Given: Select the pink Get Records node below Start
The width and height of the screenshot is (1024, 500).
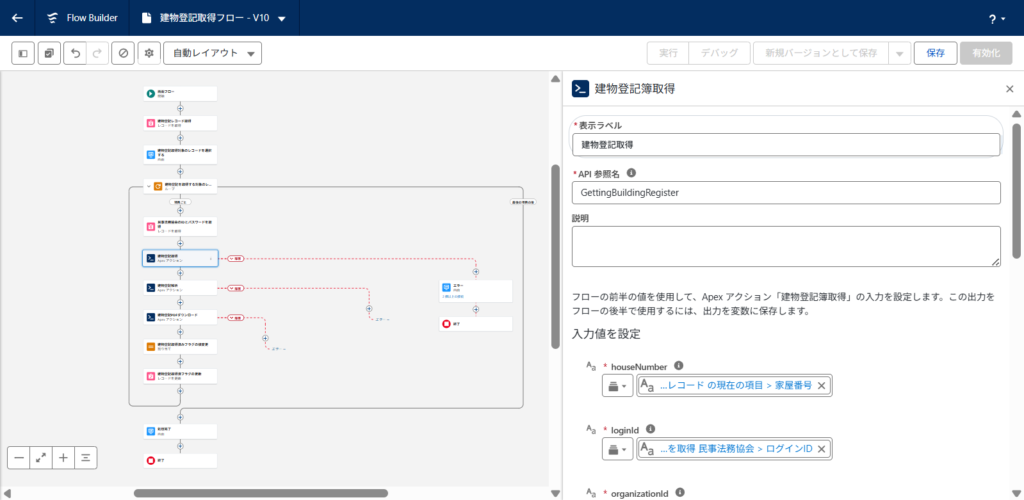Looking at the screenshot, I should tap(180, 123).
